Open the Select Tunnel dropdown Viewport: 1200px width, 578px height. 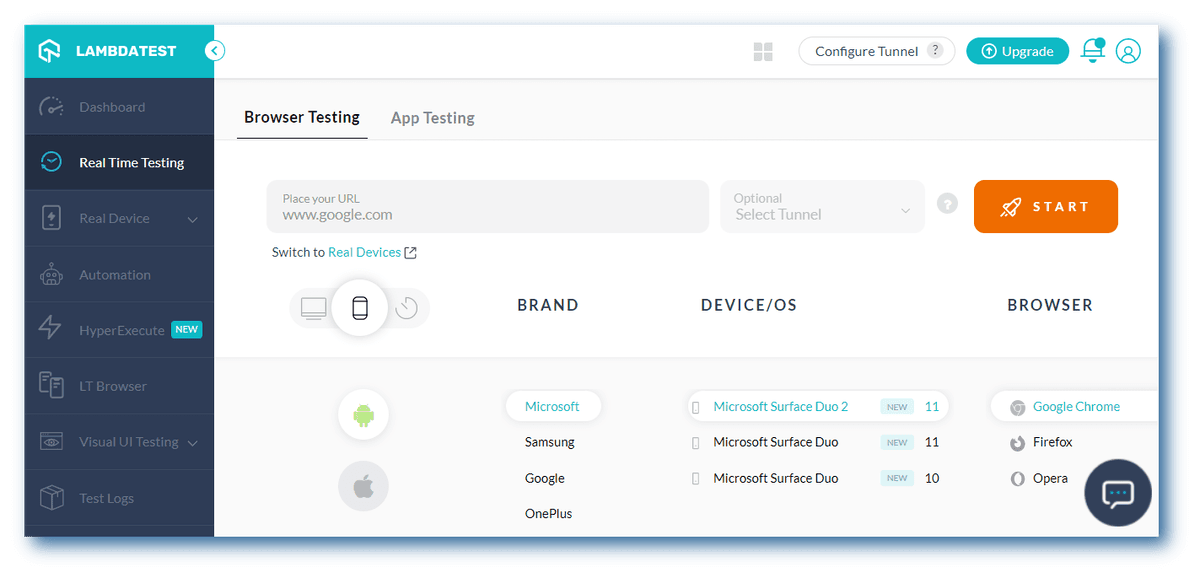[x=822, y=206]
